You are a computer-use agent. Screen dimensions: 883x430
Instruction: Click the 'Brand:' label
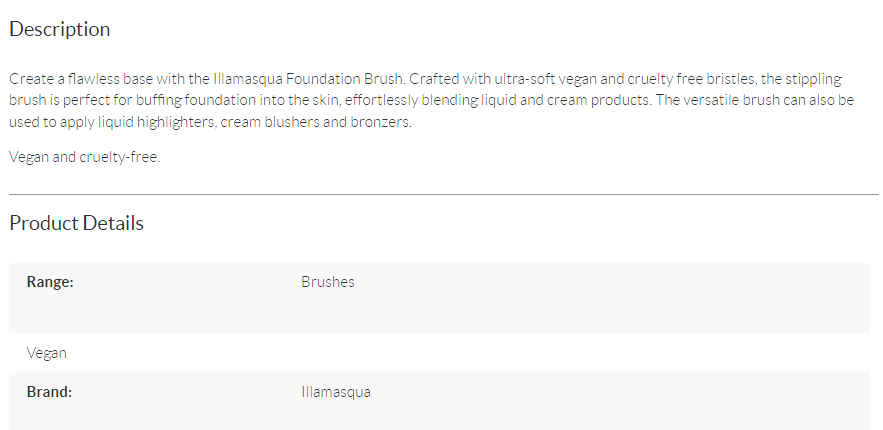click(x=49, y=392)
